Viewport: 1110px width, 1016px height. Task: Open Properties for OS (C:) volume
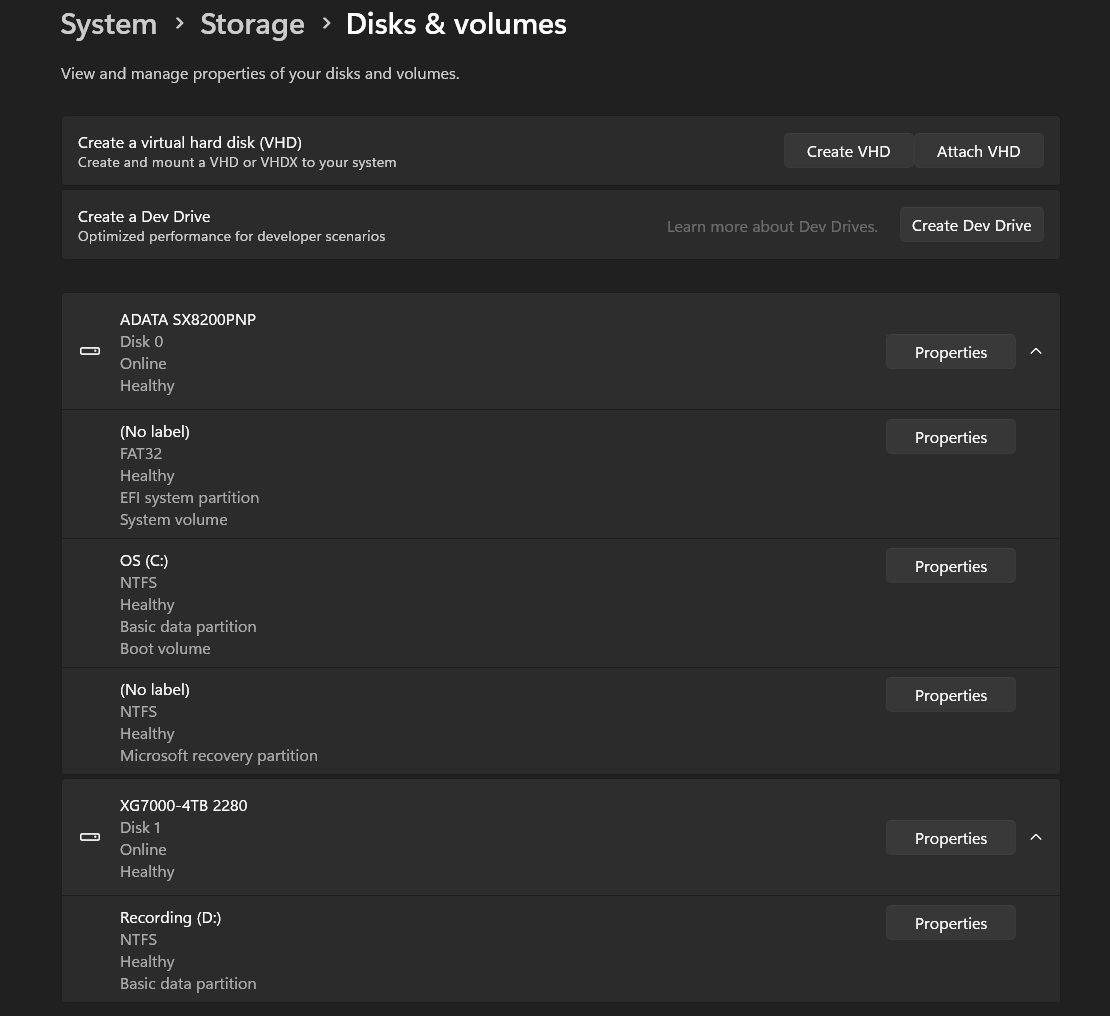(x=950, y=566)
